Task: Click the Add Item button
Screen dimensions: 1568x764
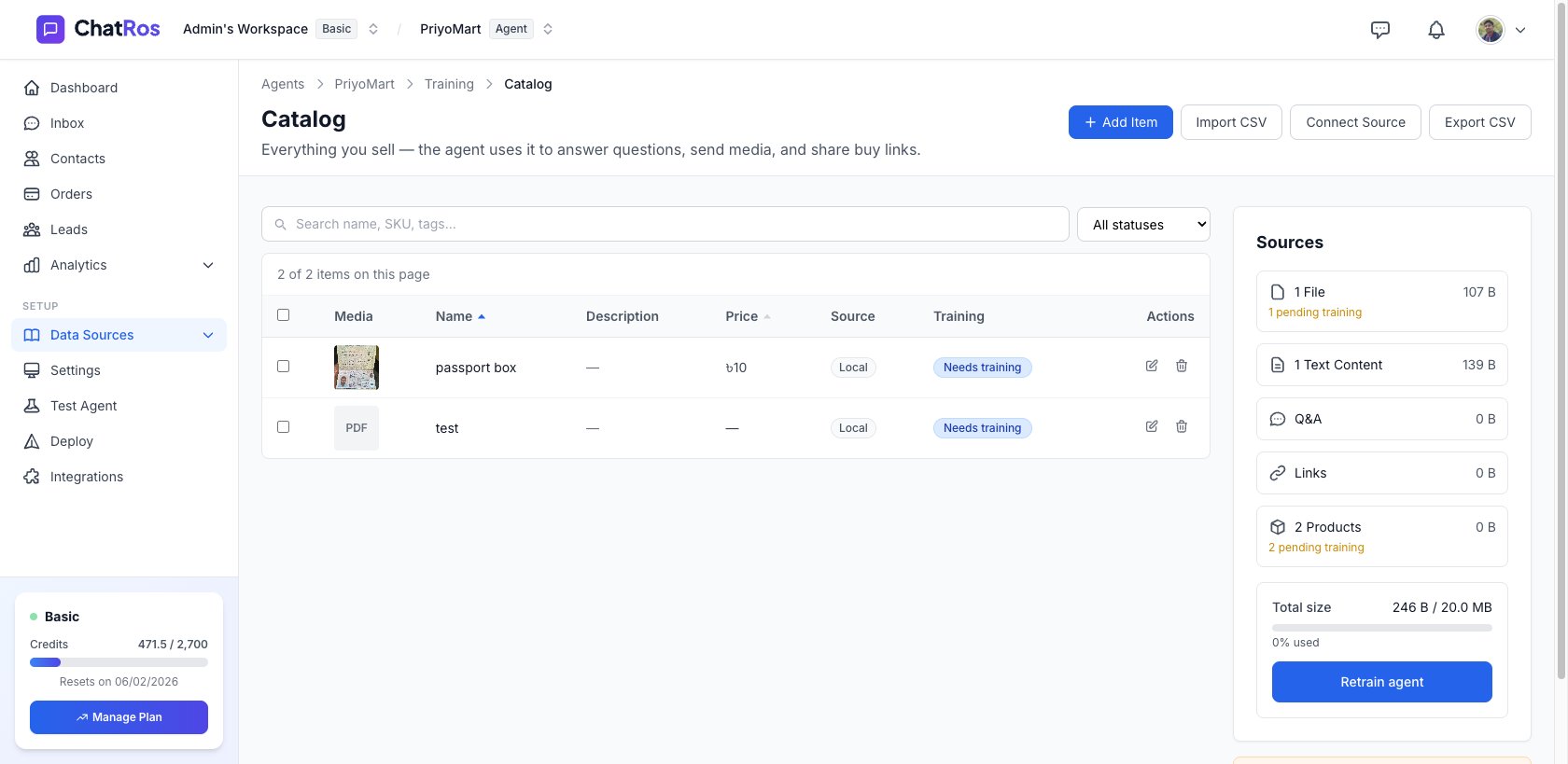Action: [1120, 122]
